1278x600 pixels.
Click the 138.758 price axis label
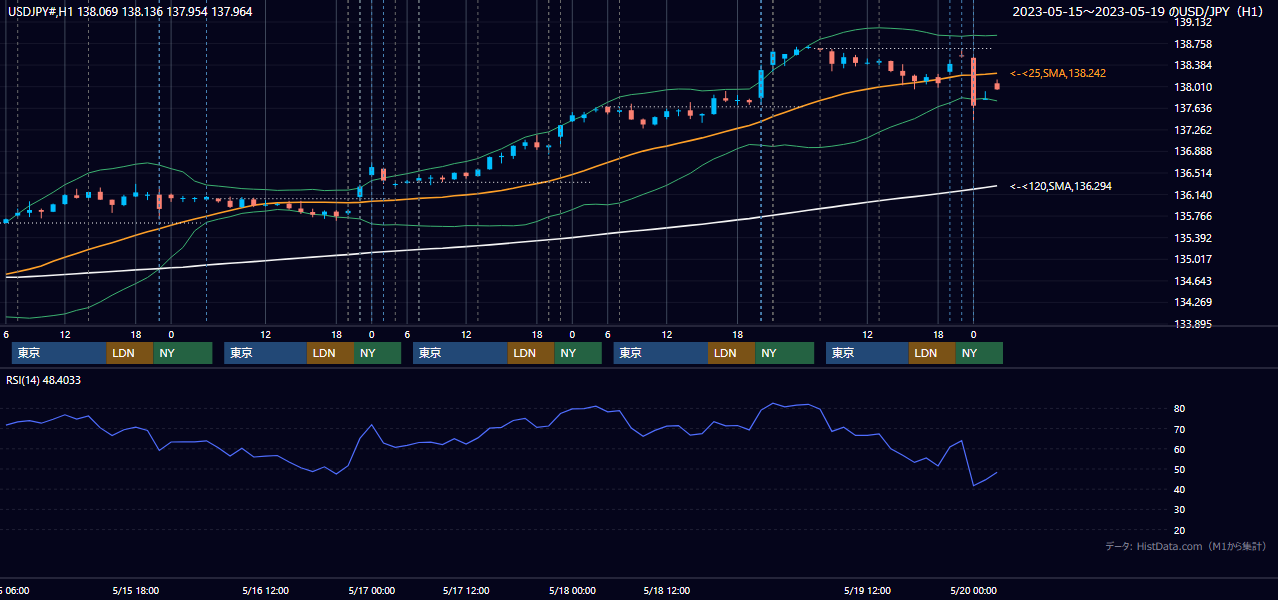point(1193,44)
